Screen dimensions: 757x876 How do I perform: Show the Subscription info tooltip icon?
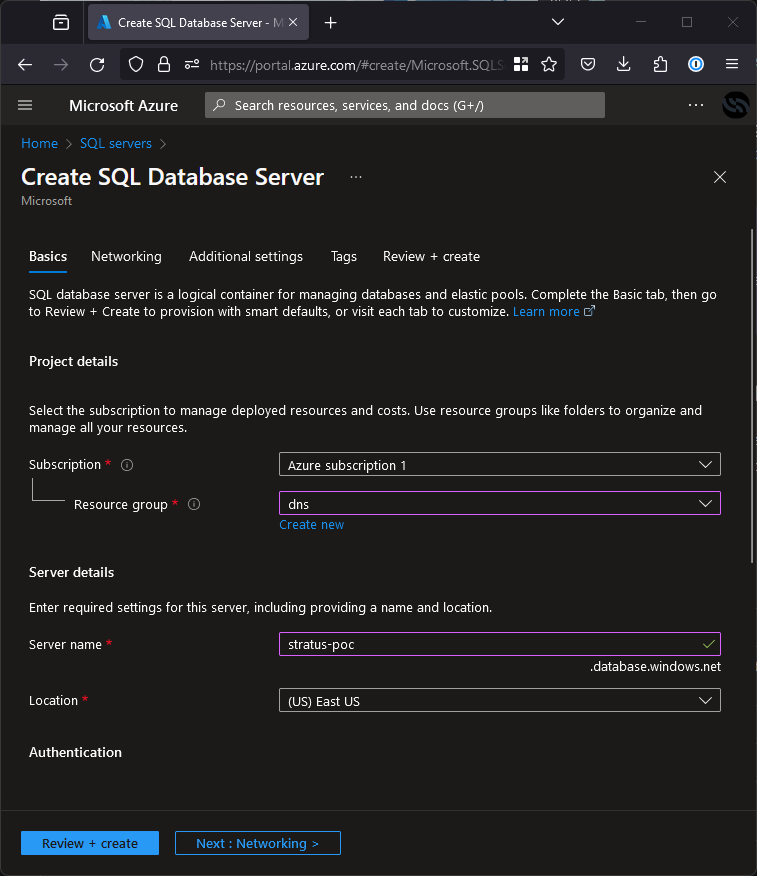[x=127, y=465]
